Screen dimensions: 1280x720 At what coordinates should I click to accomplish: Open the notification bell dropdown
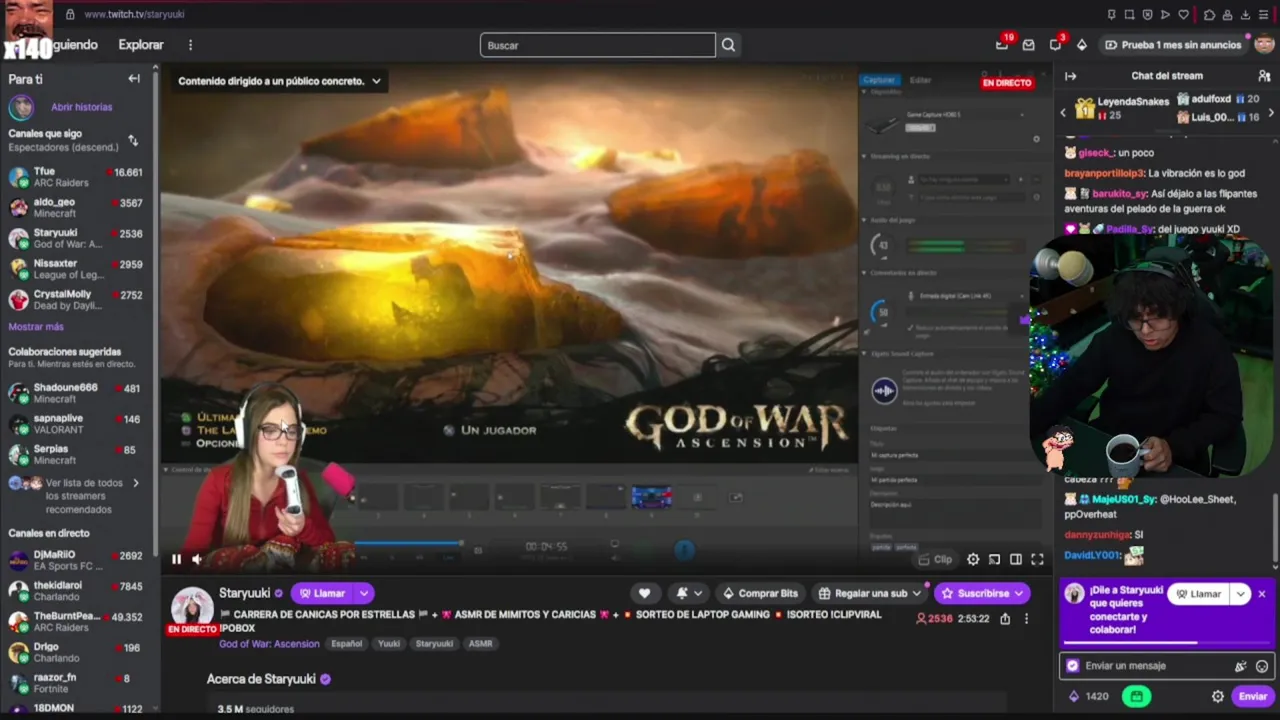[689, 593]
